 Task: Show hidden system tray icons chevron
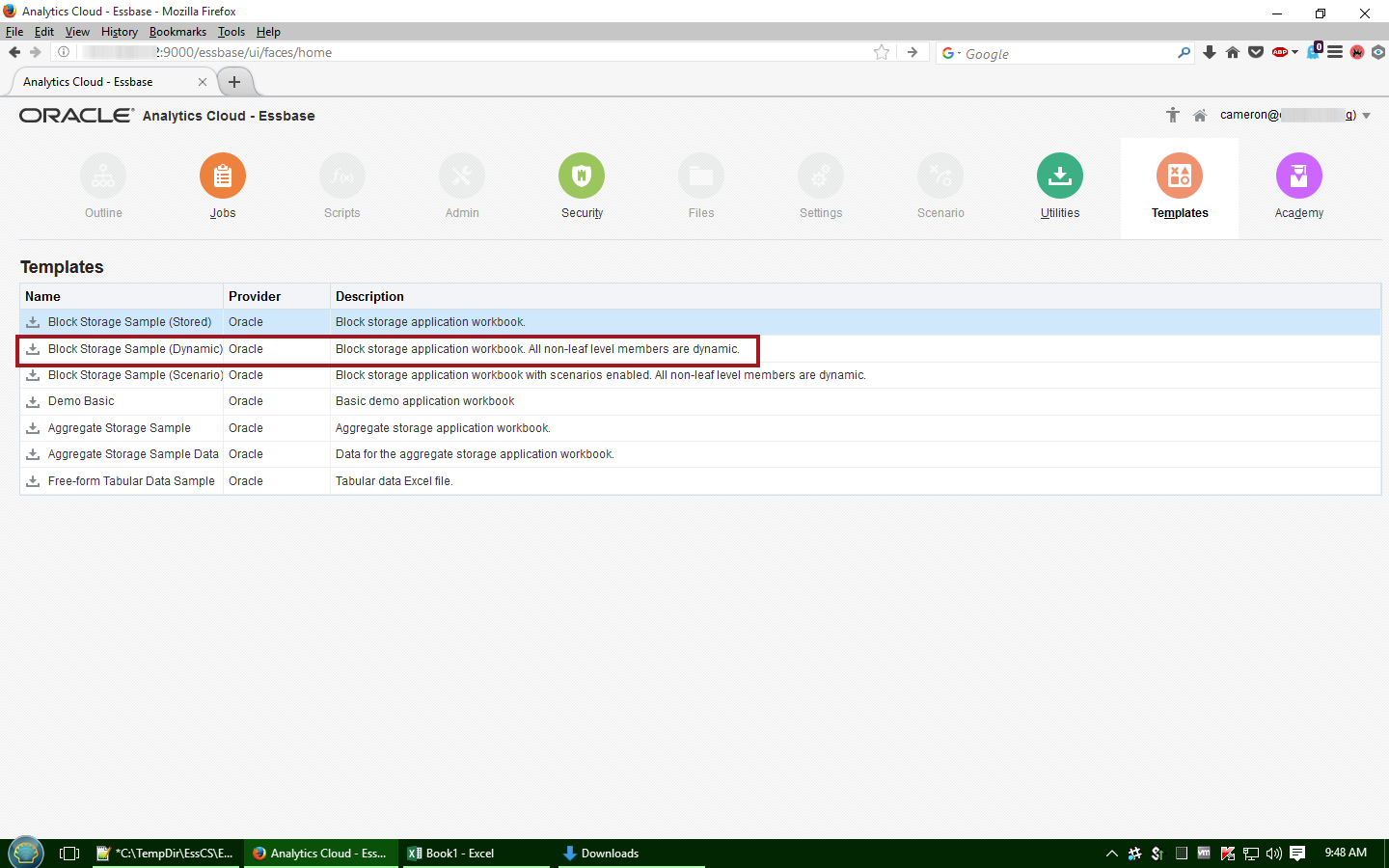tap(1112, 854)
